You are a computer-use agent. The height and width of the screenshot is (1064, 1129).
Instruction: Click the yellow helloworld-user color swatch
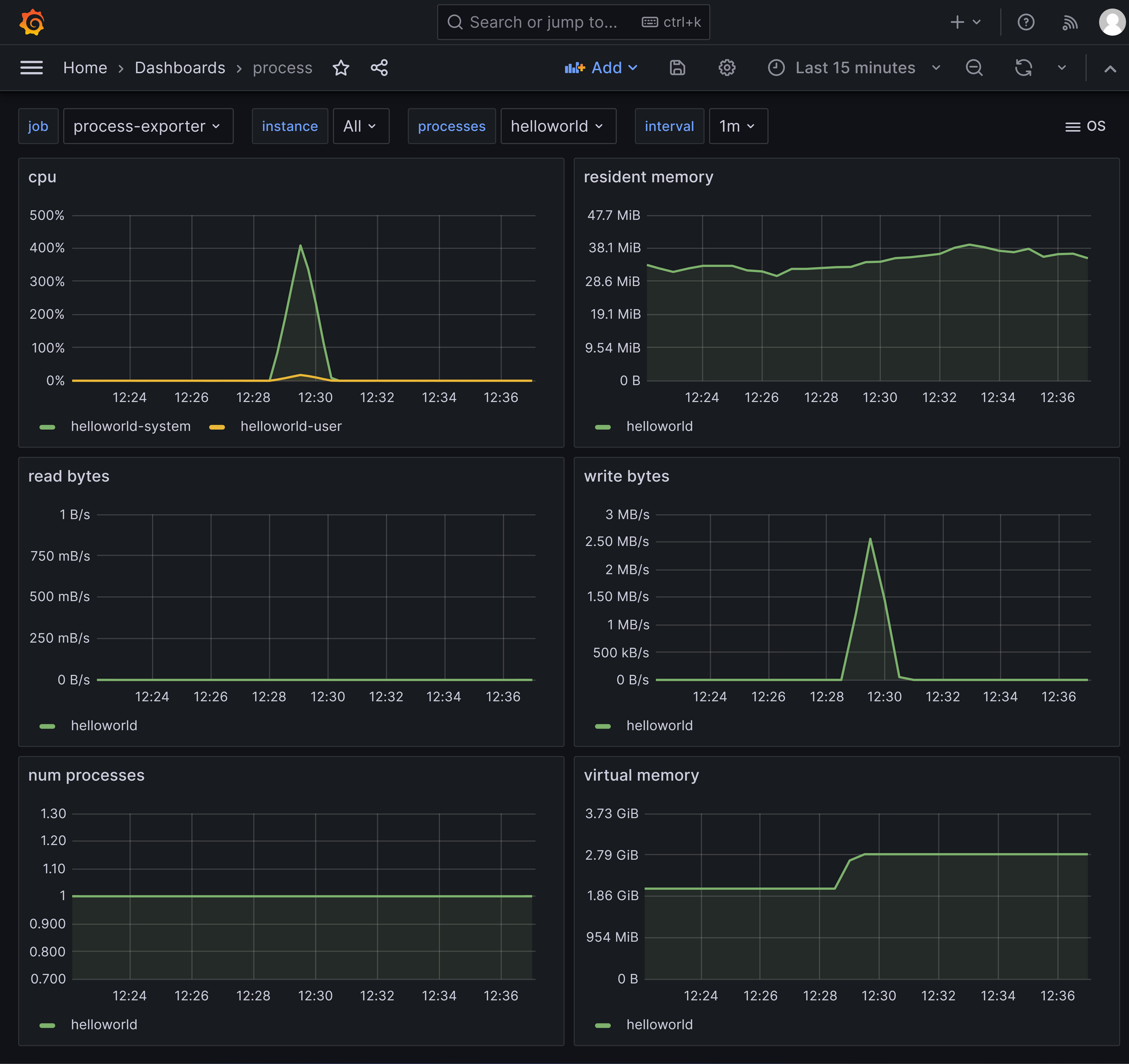point(217,427)
